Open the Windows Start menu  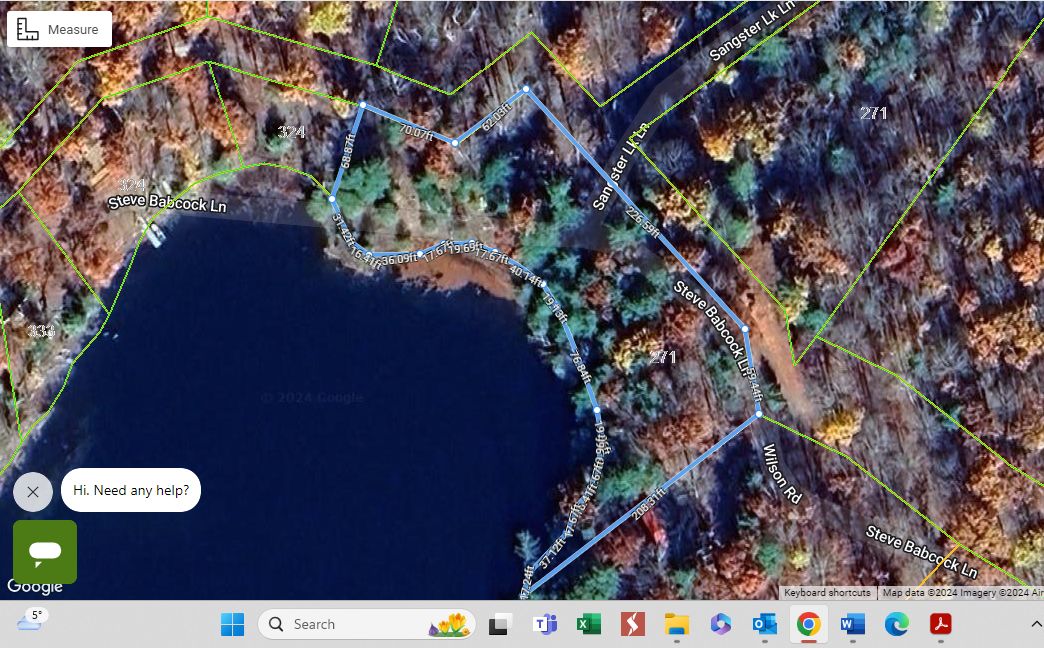click(232, 624)
